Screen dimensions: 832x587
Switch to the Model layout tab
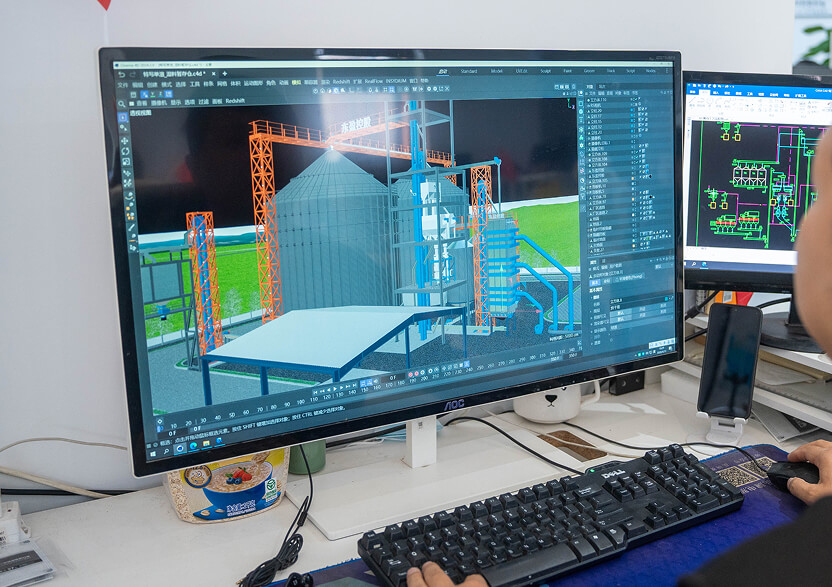coord(497,71)
